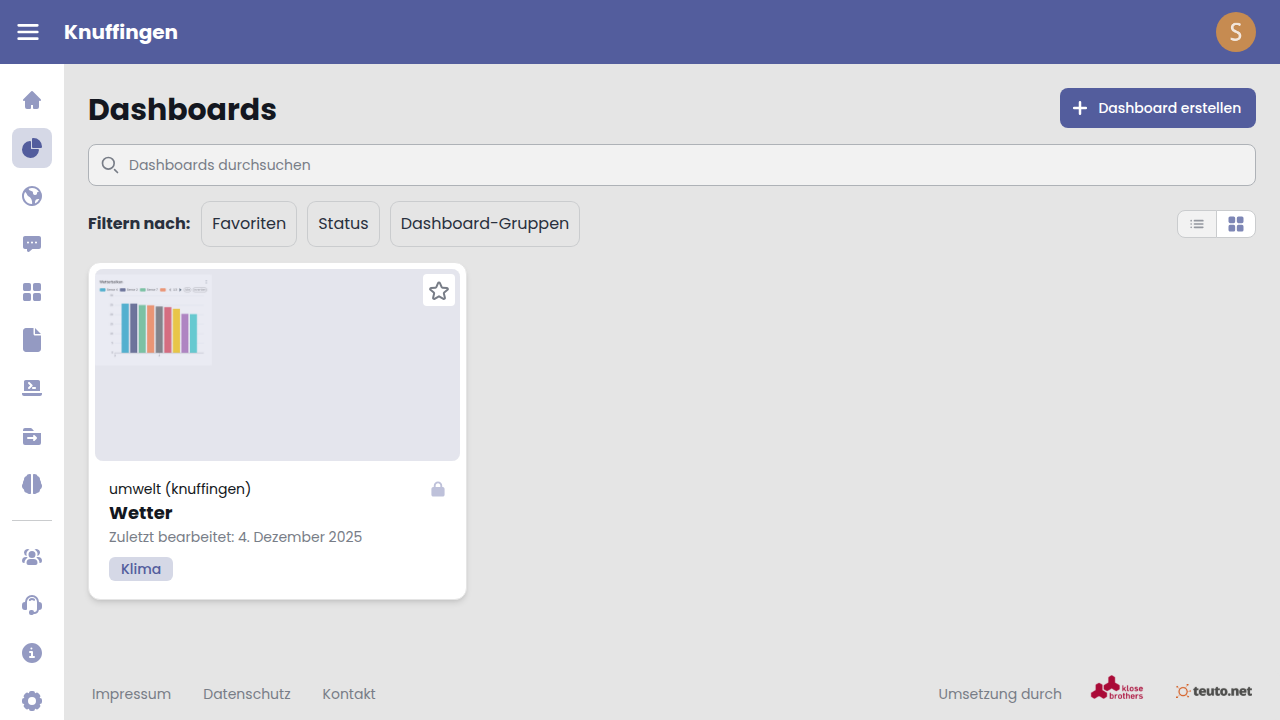Switch to list view layout
The width and height of the screenshot is (1280, 720).
[x=1197, y=224]
